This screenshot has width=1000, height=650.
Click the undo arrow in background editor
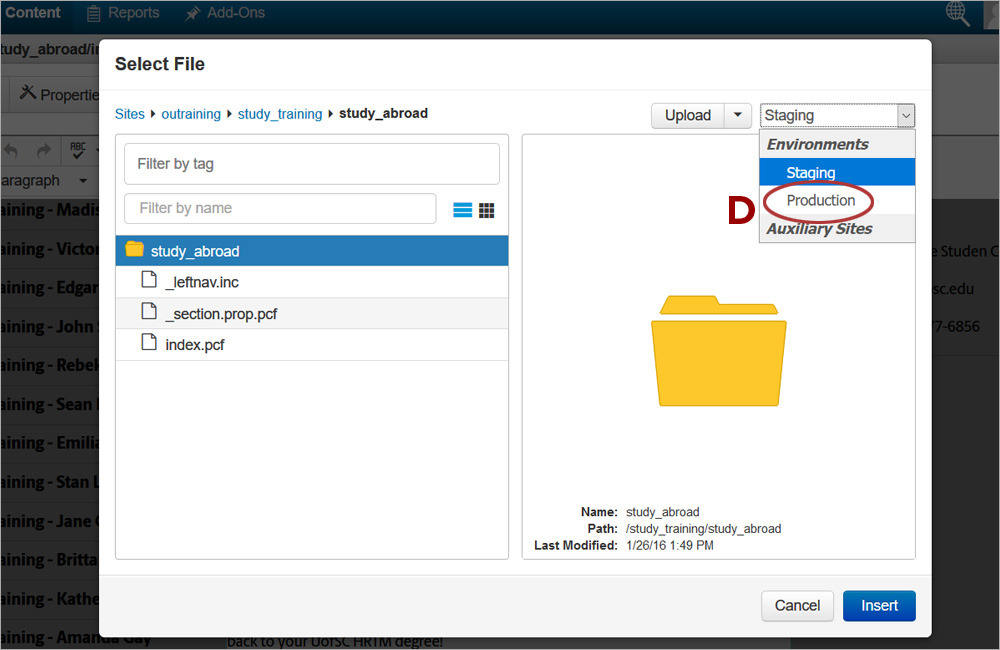point(11,151)
